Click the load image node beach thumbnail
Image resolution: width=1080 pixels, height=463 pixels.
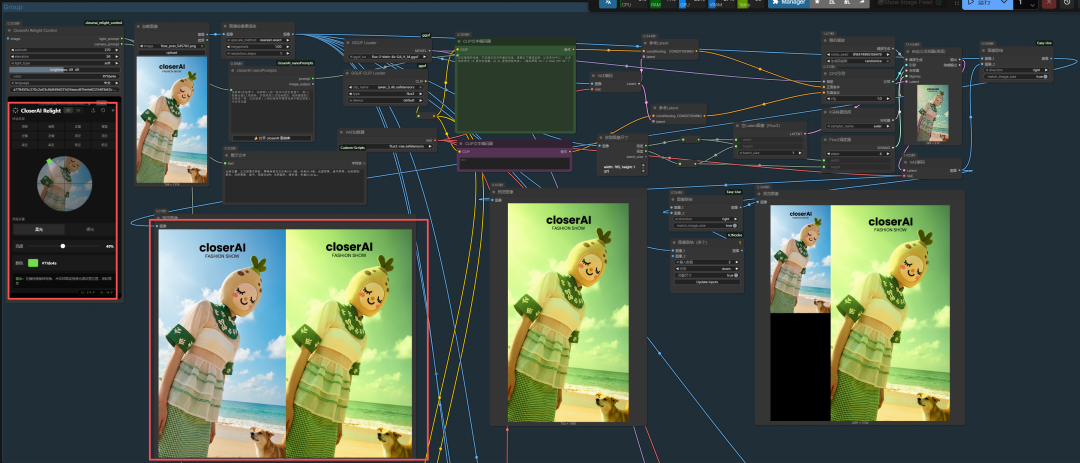[x=172, y=119]
